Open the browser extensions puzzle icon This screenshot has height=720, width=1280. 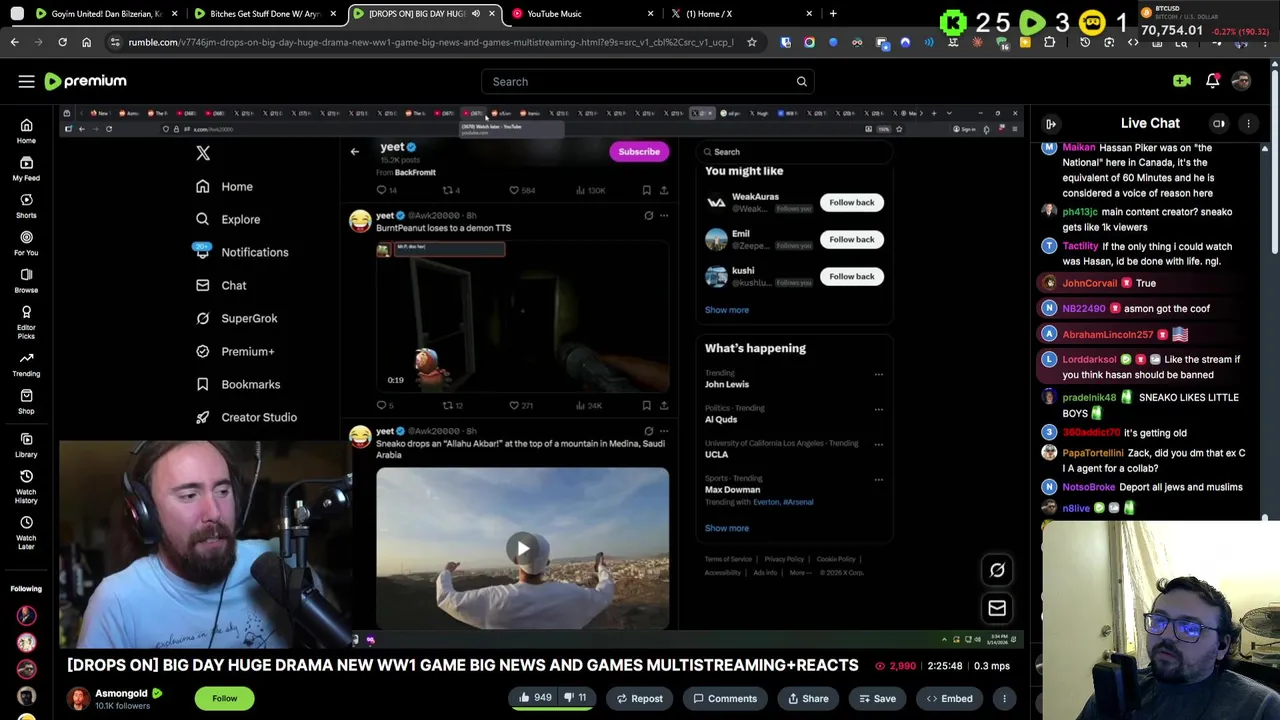click(x=1049, y=42)
